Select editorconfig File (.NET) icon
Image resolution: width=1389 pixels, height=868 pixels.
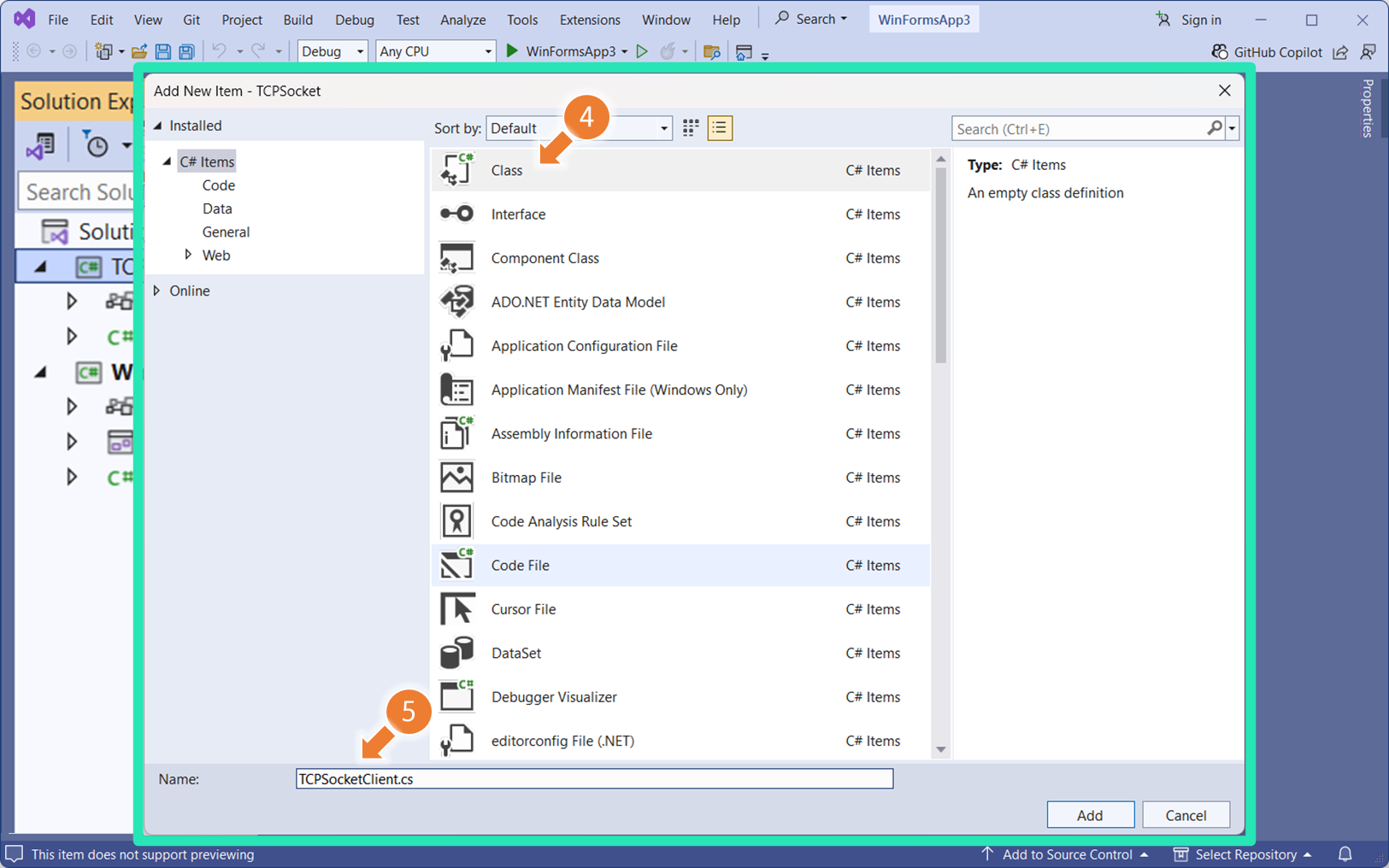tap(456, 740)
